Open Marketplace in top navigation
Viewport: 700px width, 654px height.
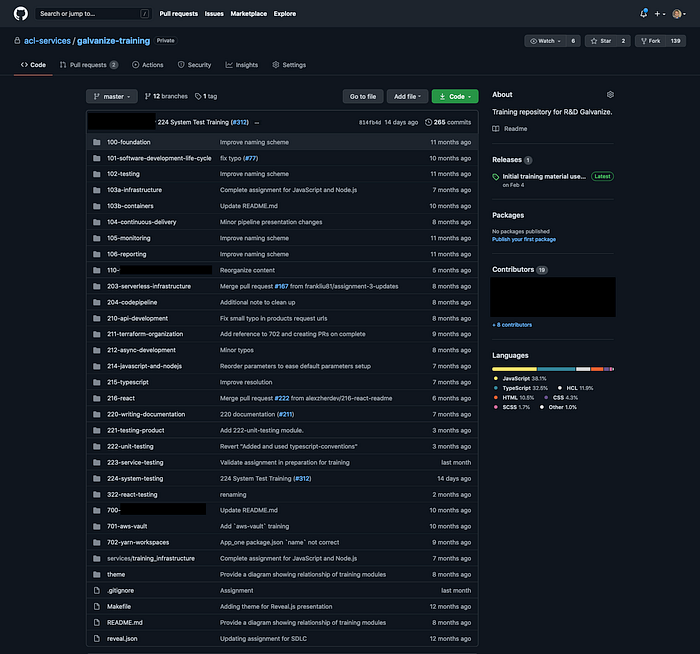[x=249, y=14]
